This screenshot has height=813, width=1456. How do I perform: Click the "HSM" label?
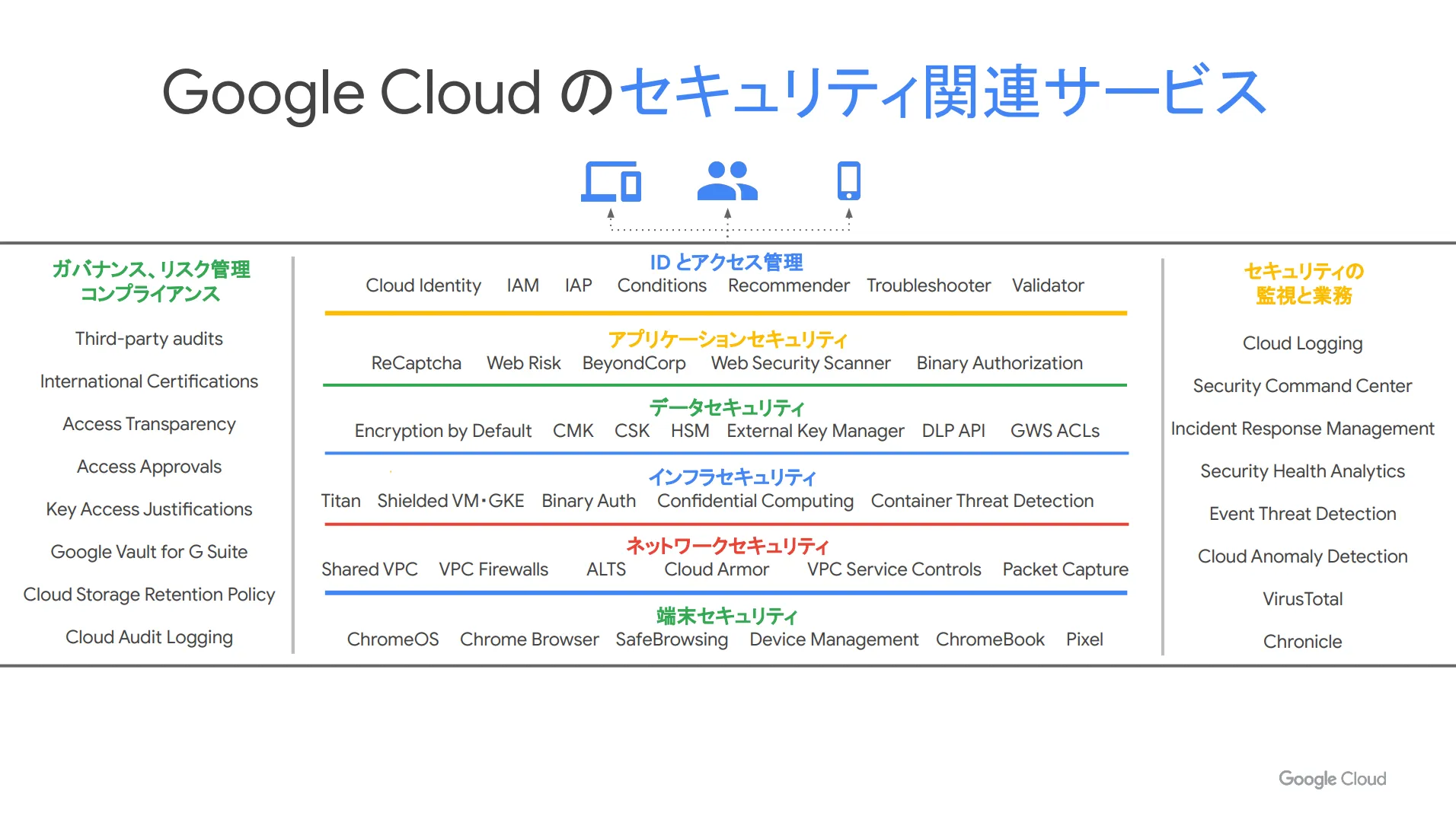coord(690,431)
